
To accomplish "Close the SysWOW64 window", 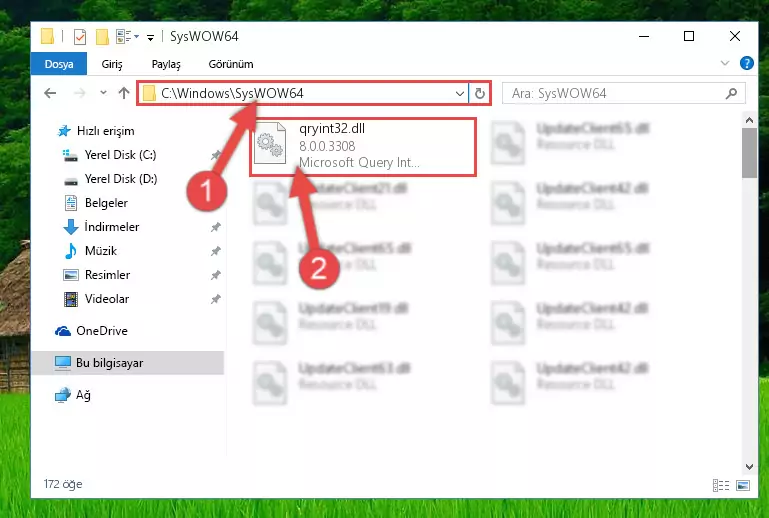I will click(734, 36).
